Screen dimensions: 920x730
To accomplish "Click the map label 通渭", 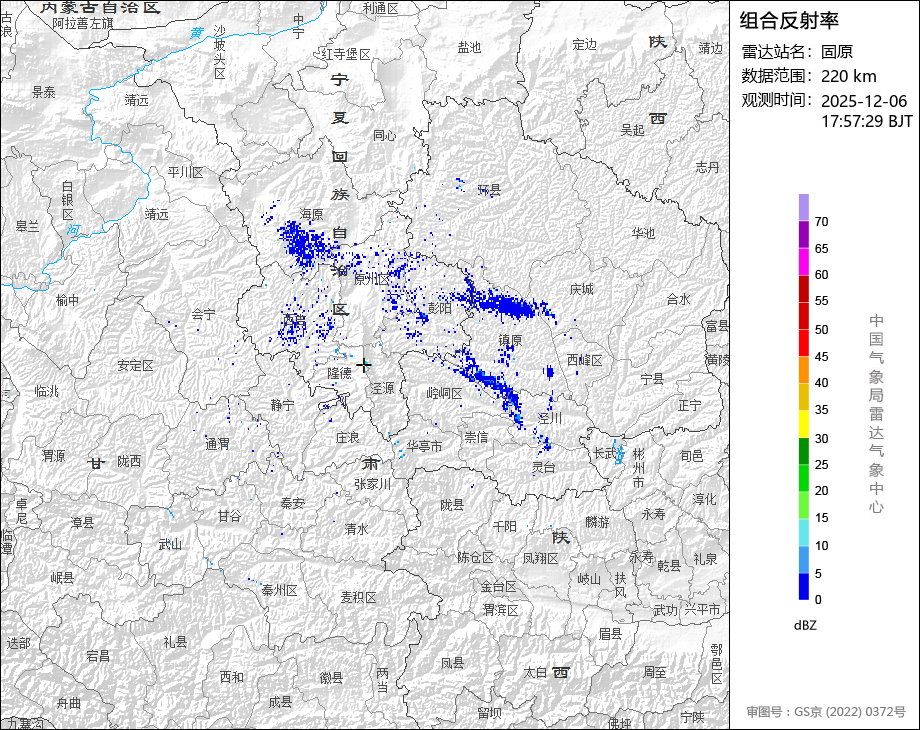I will (x=217, y=444).
